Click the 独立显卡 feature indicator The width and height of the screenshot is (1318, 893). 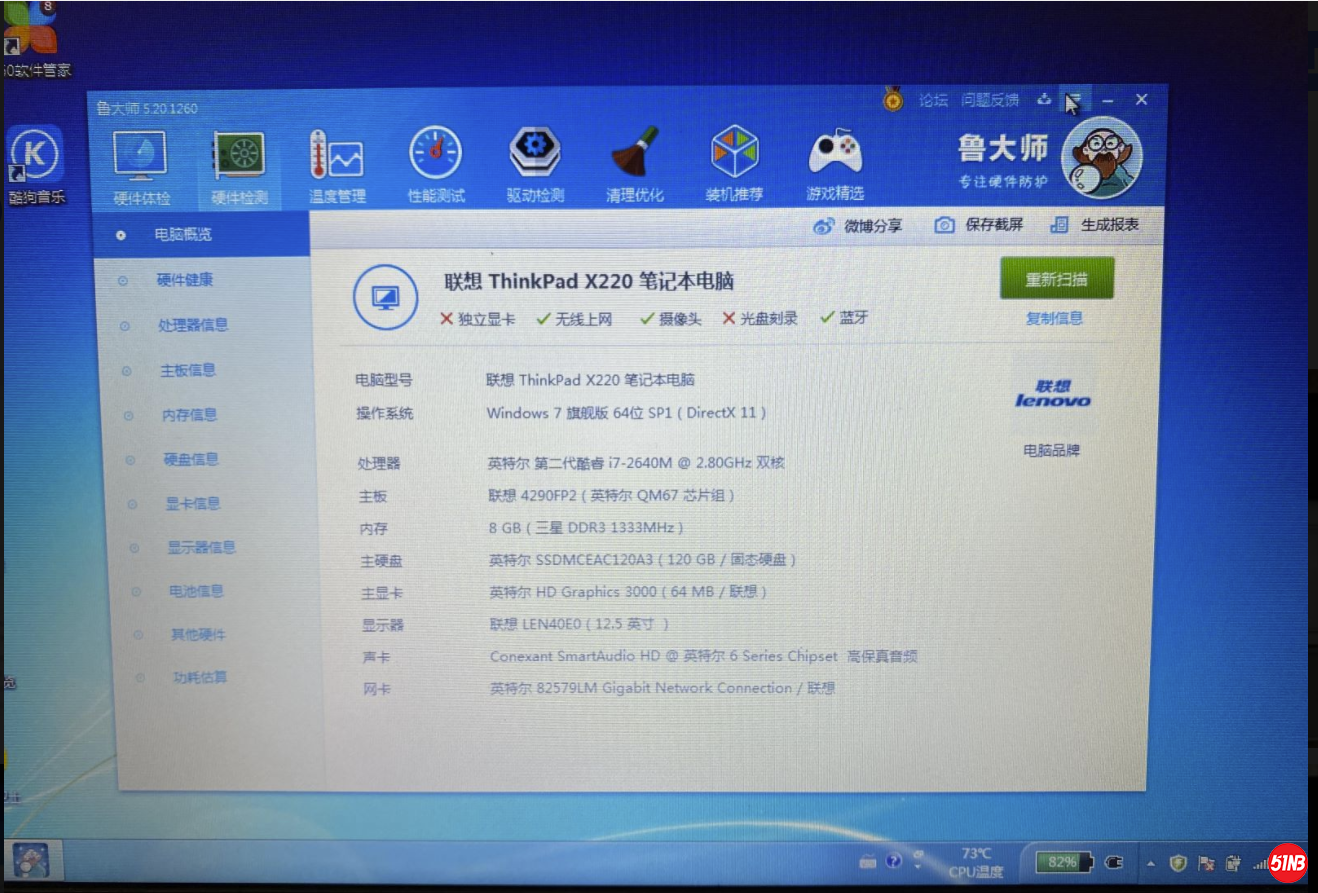pos(478,319)
